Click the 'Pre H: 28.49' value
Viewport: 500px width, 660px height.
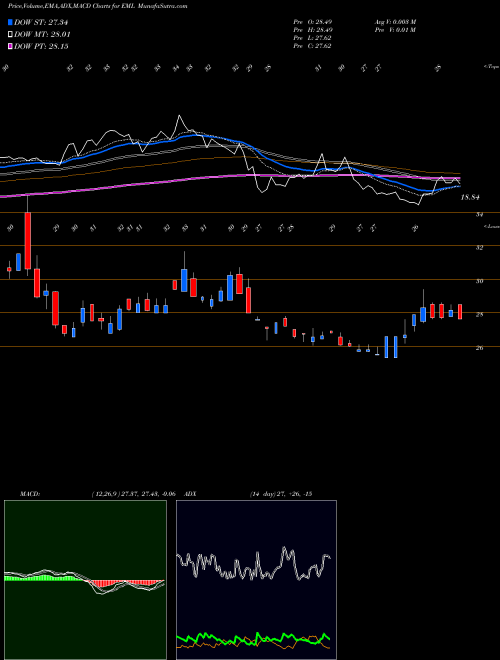(x=313, y=30)
